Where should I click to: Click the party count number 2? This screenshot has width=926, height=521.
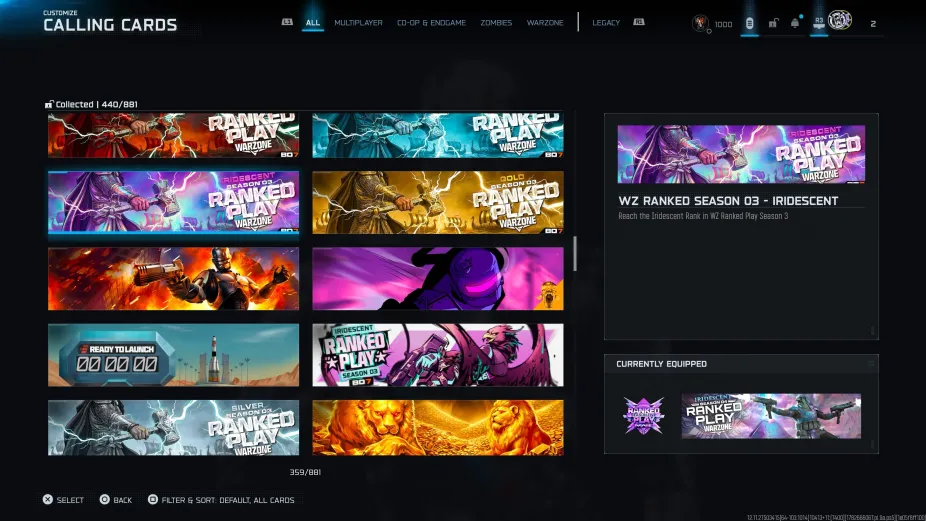[x=873, y=24]
